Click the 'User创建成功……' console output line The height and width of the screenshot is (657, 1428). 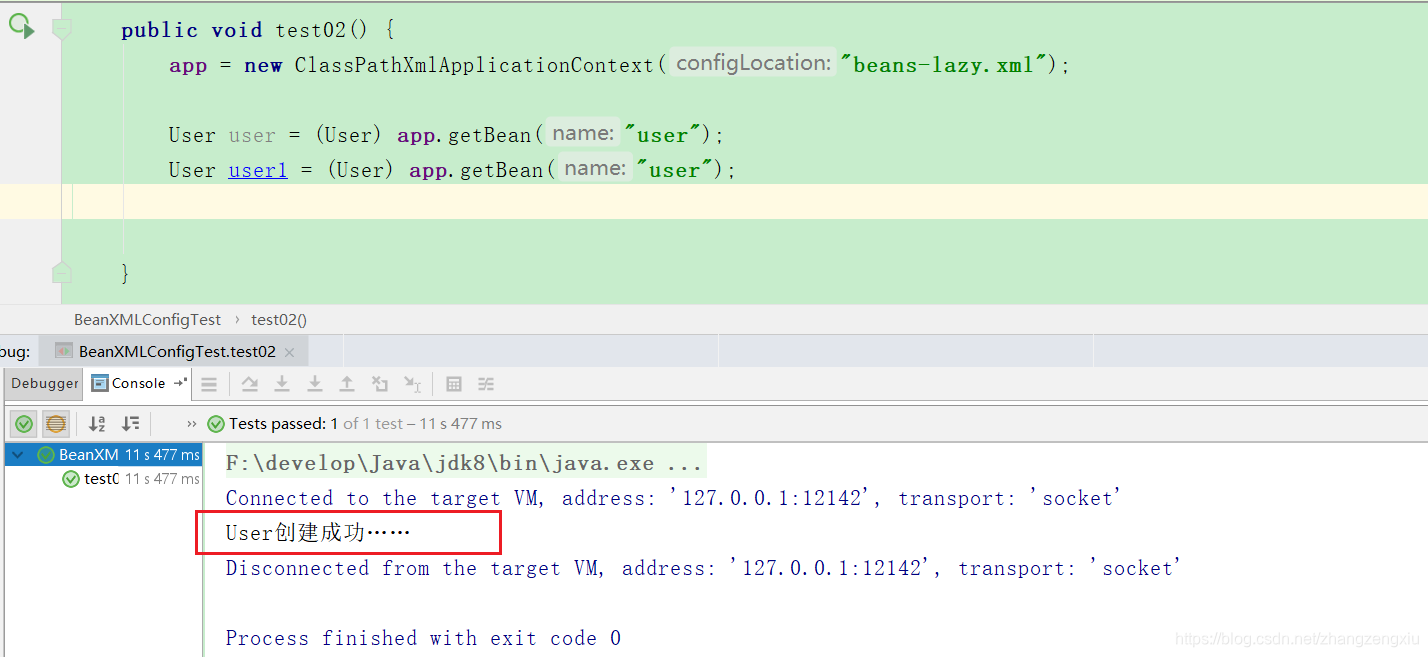[318, 533]
